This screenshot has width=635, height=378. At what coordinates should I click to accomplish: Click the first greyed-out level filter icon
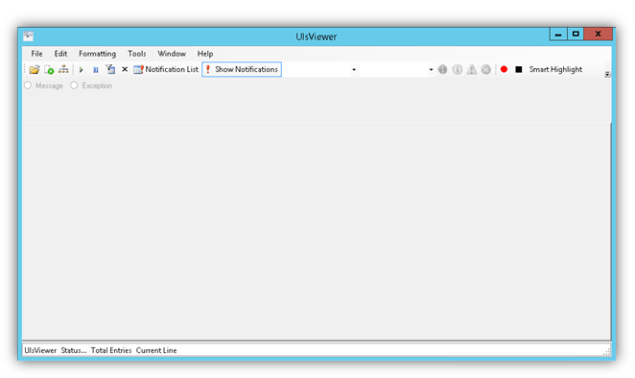point(443,69)
